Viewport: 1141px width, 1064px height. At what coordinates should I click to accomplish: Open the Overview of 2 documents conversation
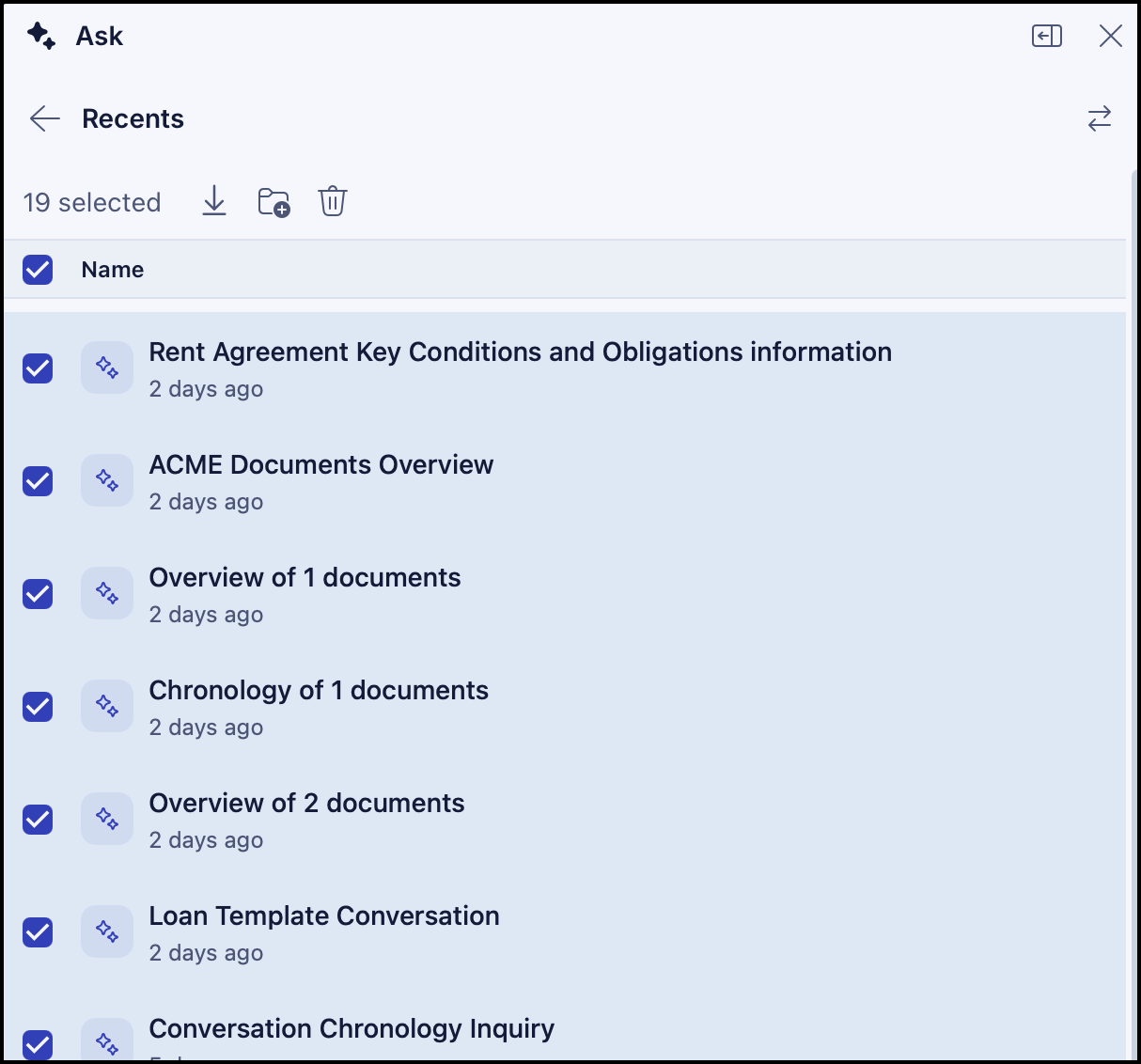click(x=307, y=803)
